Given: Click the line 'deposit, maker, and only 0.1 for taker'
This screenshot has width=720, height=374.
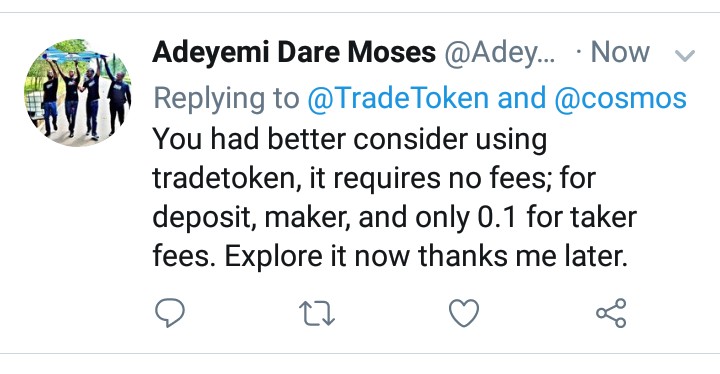Looking at the screenshot, I should click(x=394, y=217).
